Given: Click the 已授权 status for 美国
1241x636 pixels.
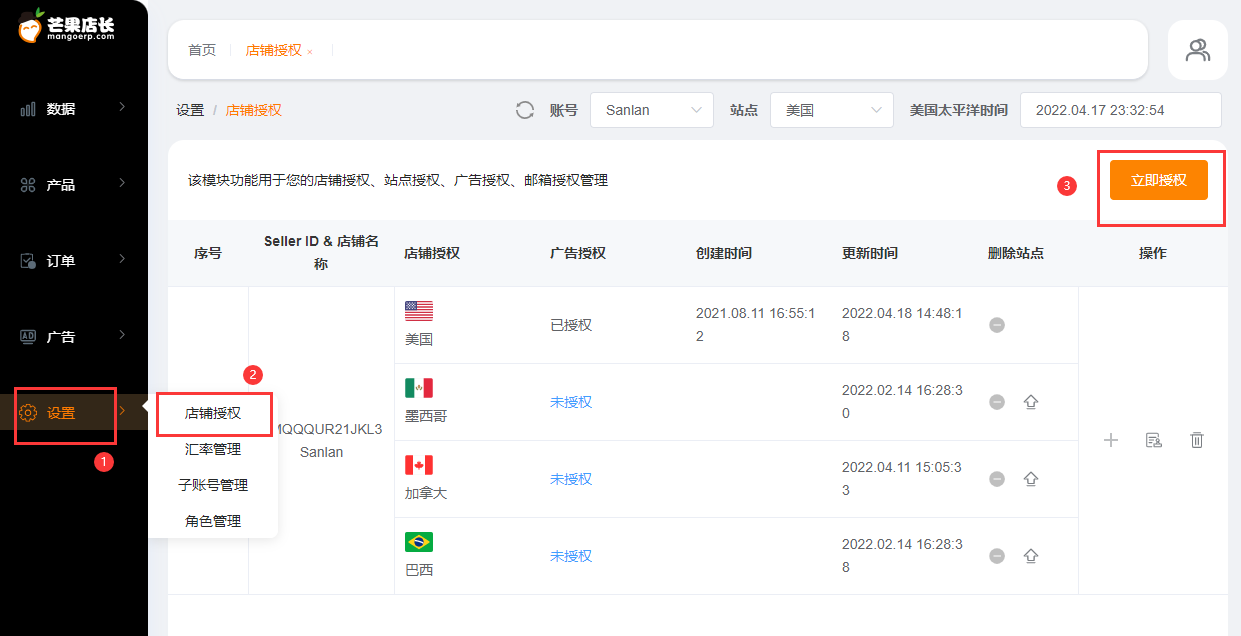Looking at the screenshot, I should point(571,325).
